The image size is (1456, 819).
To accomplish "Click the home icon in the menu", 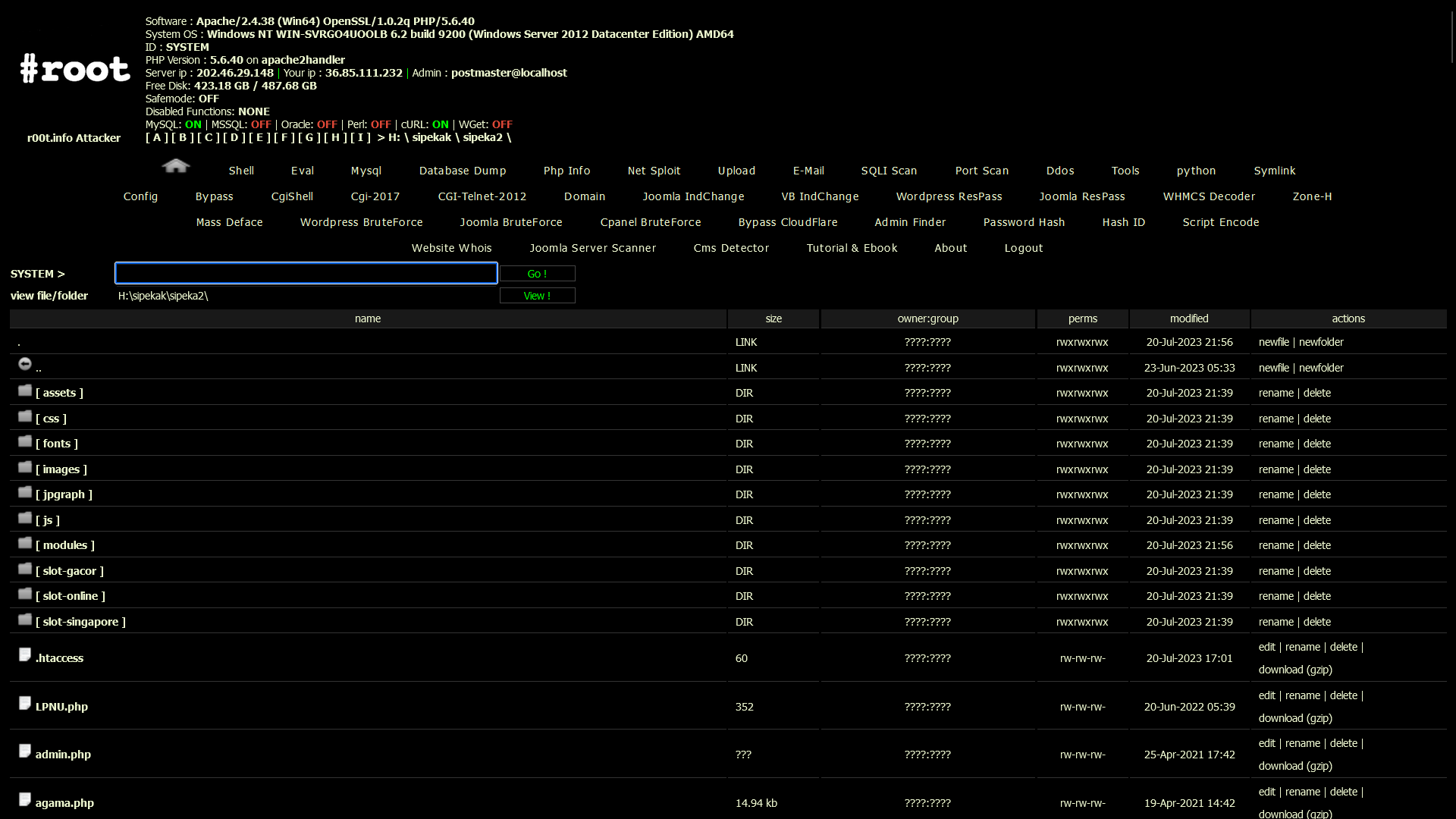I will click(176, 166).
